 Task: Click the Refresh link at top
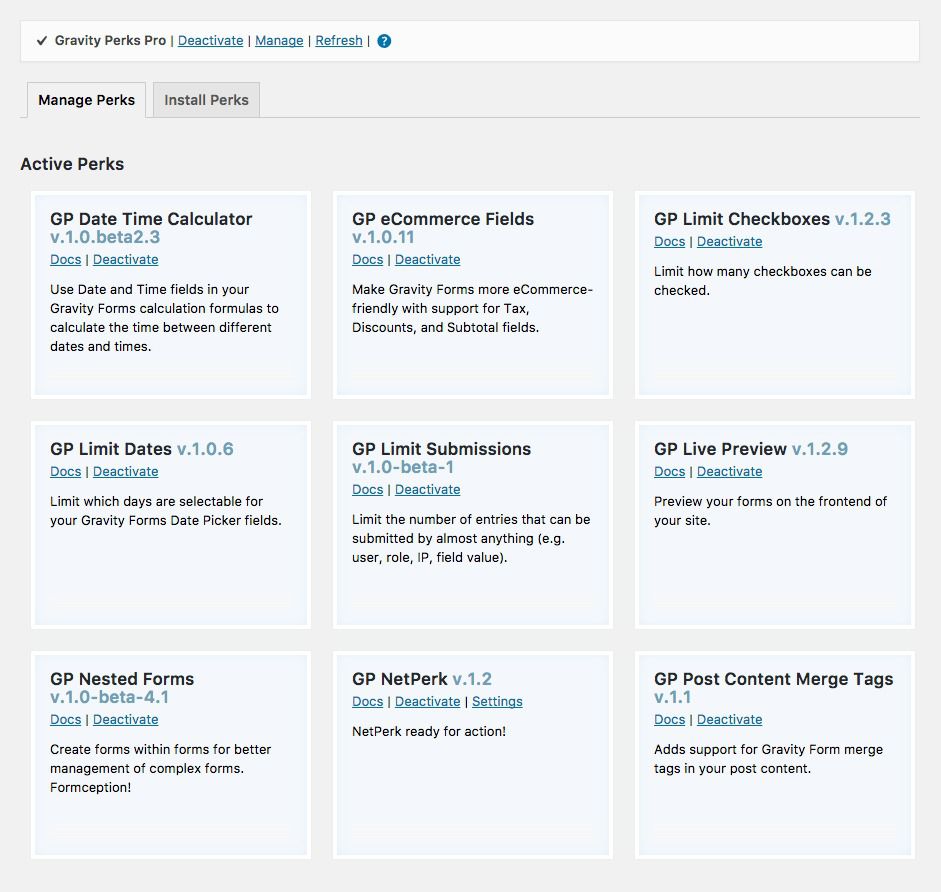tap(339, 41)
